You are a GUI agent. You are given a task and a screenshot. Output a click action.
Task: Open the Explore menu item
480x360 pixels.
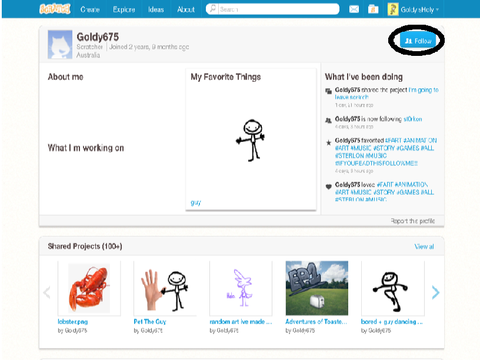[124, 9]
